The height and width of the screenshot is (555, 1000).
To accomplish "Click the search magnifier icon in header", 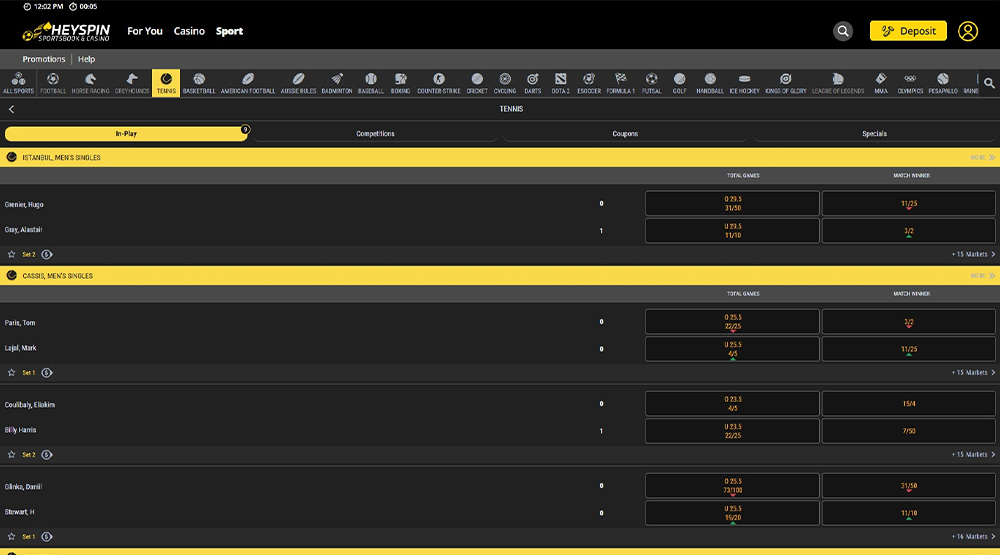I will click(843, 31).
